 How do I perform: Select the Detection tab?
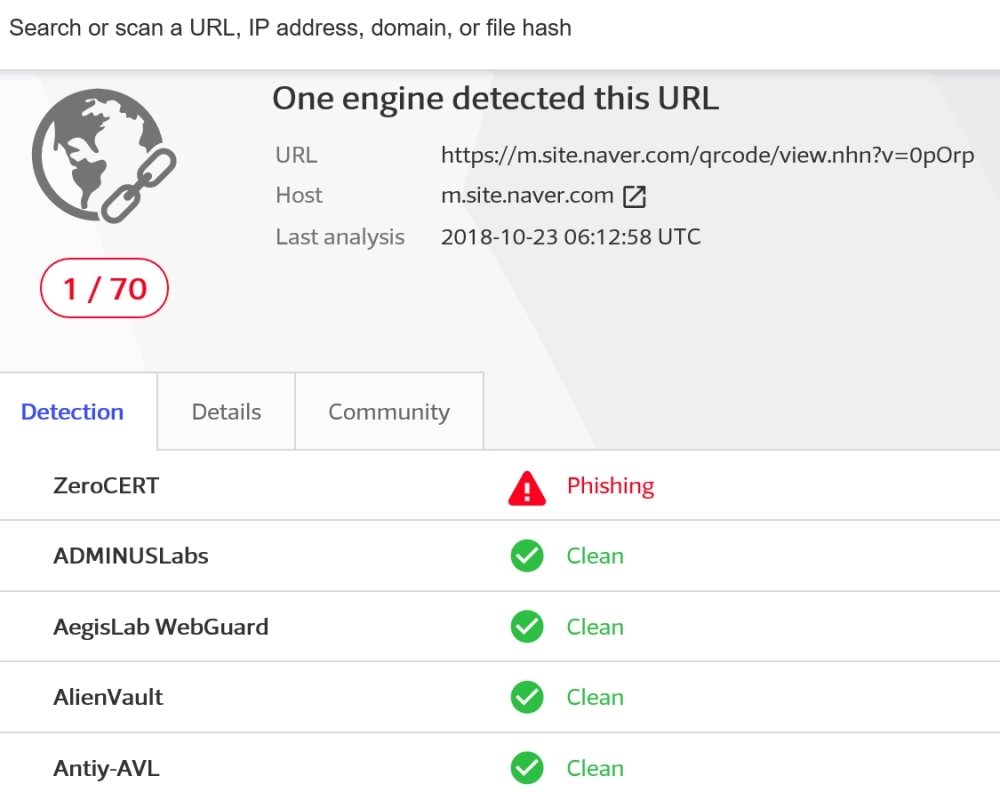pos(72,412)
